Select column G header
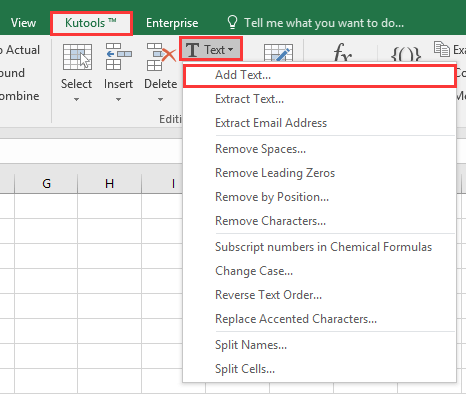 46,183
